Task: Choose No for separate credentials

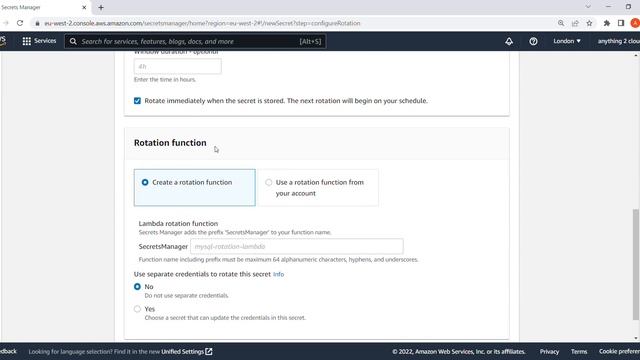Action: point(137,287)
